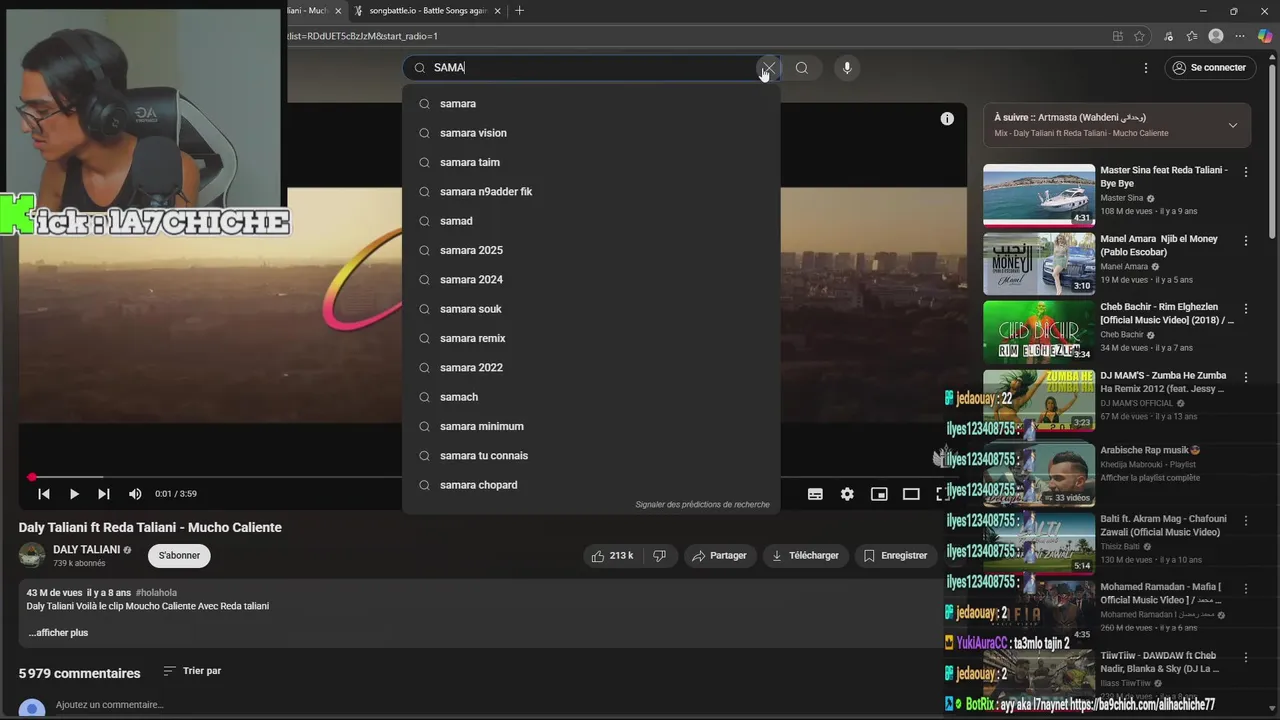Open options menu for Master Sina Bye Bye
Screen dimensions: 1280x720
click(x=1246, y=172)
